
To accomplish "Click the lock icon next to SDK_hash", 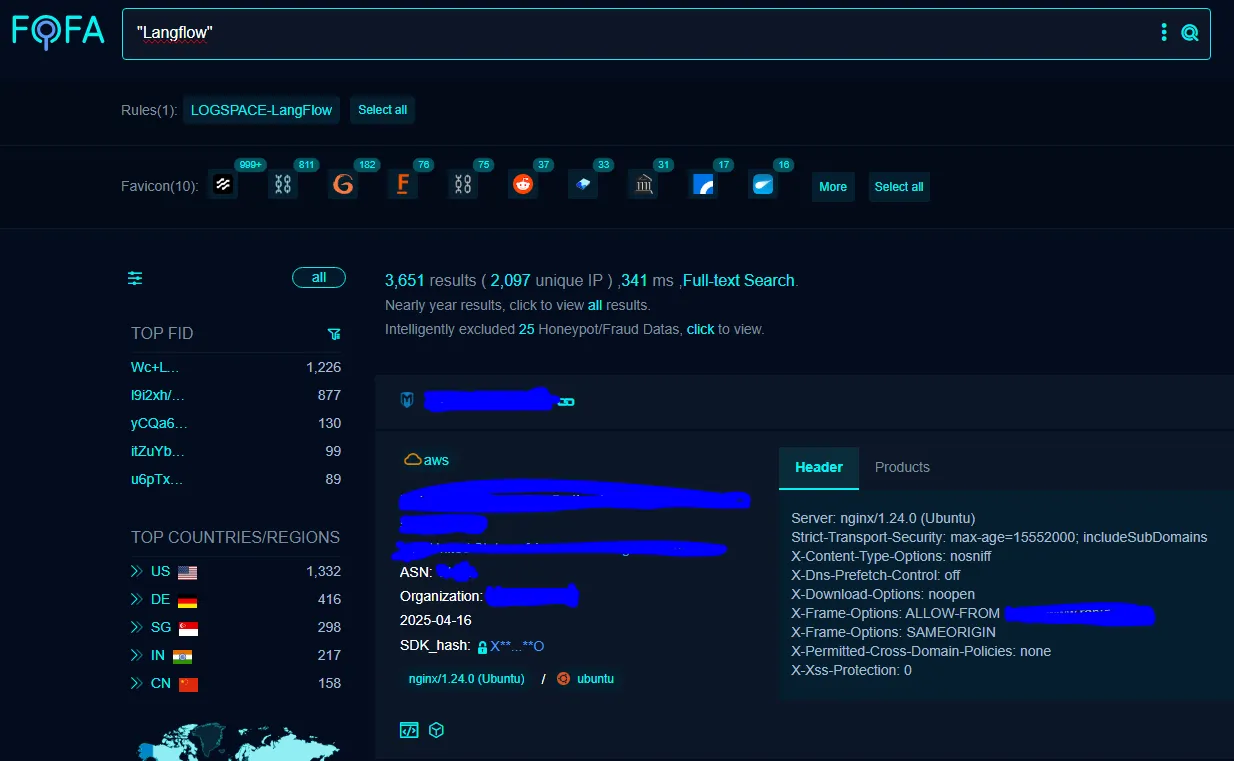I will point(480,646).
